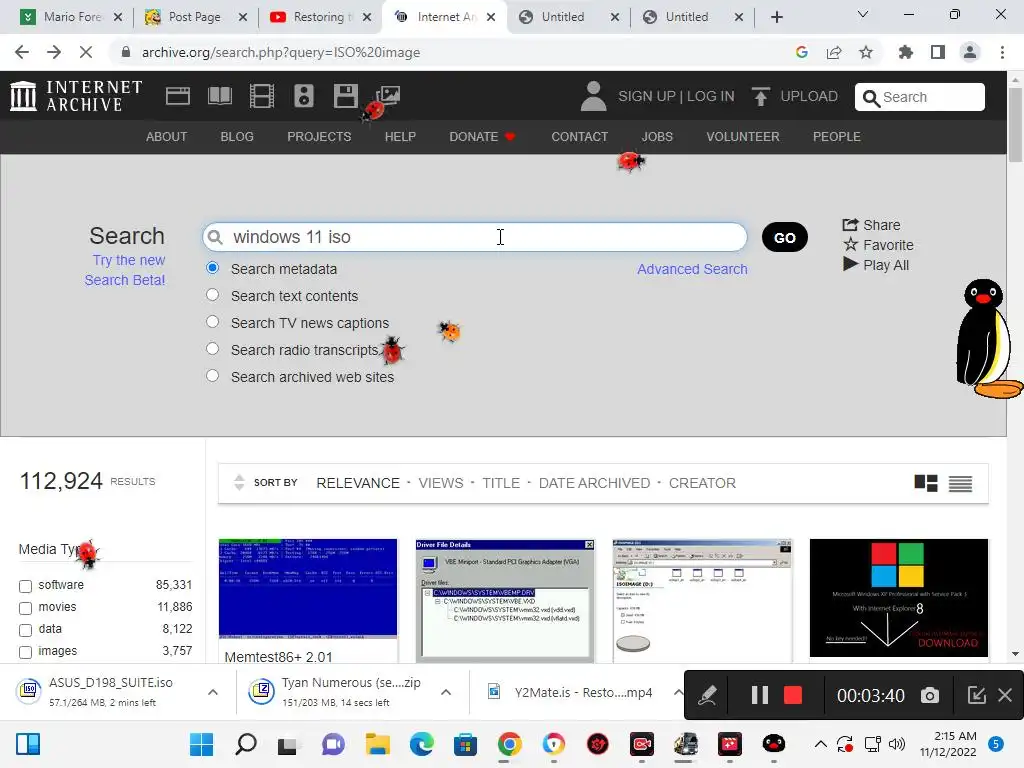1024x768 pixels.
Task: Pause the screen recording
Action: [x=760, y=695]
